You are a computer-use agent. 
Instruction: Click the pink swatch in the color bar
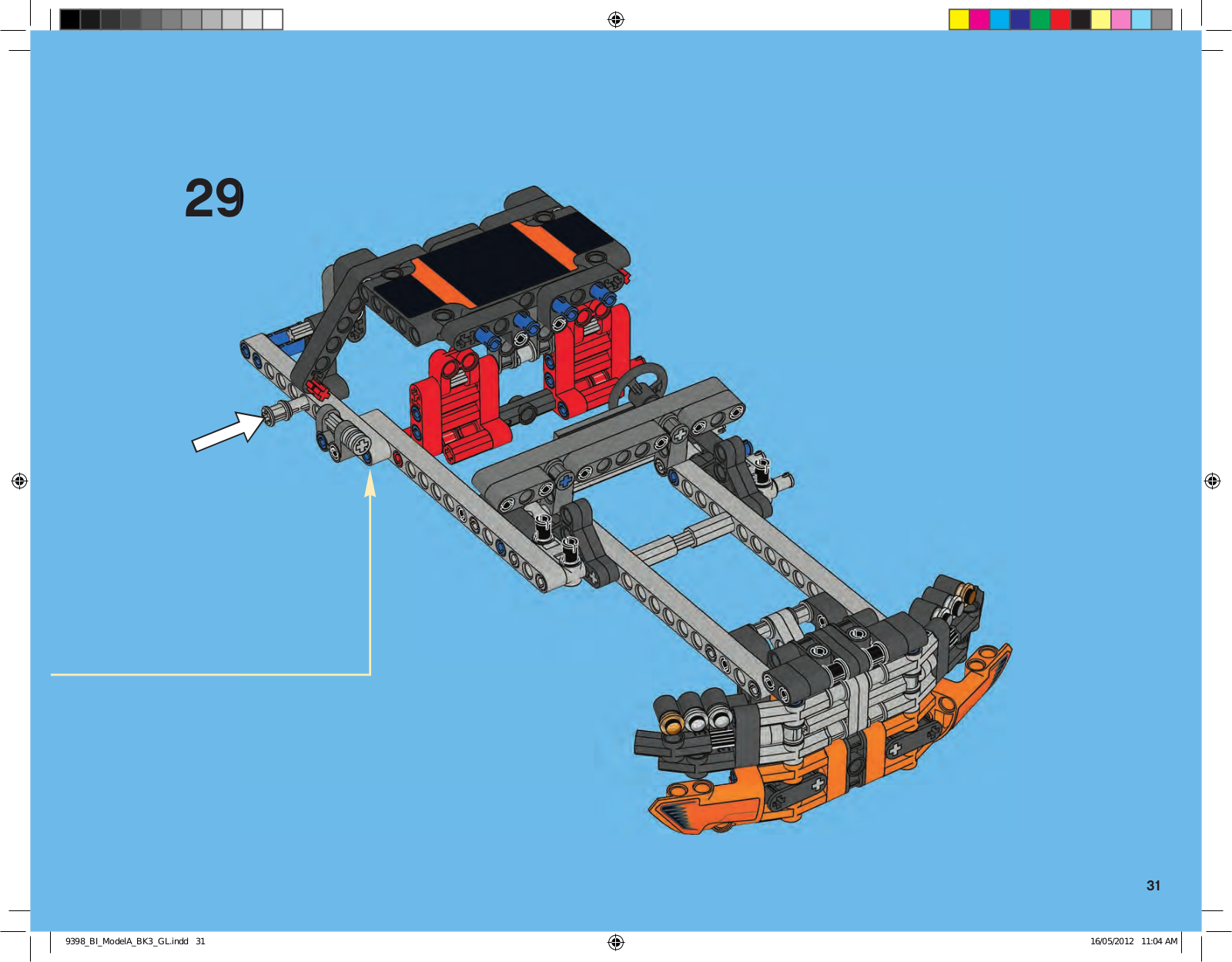pos(1121,19)
